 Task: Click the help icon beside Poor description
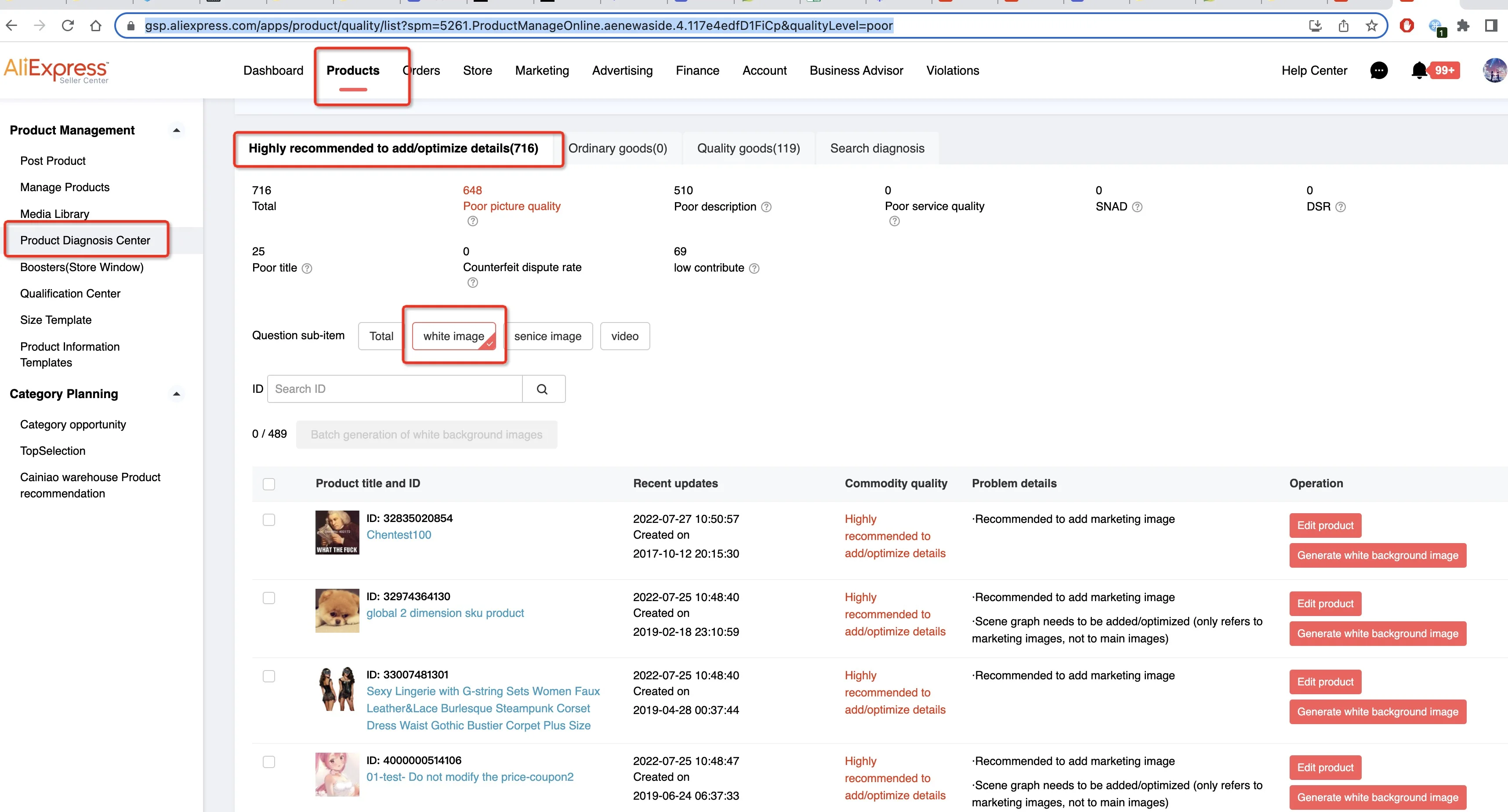click(x=766, y=207)
